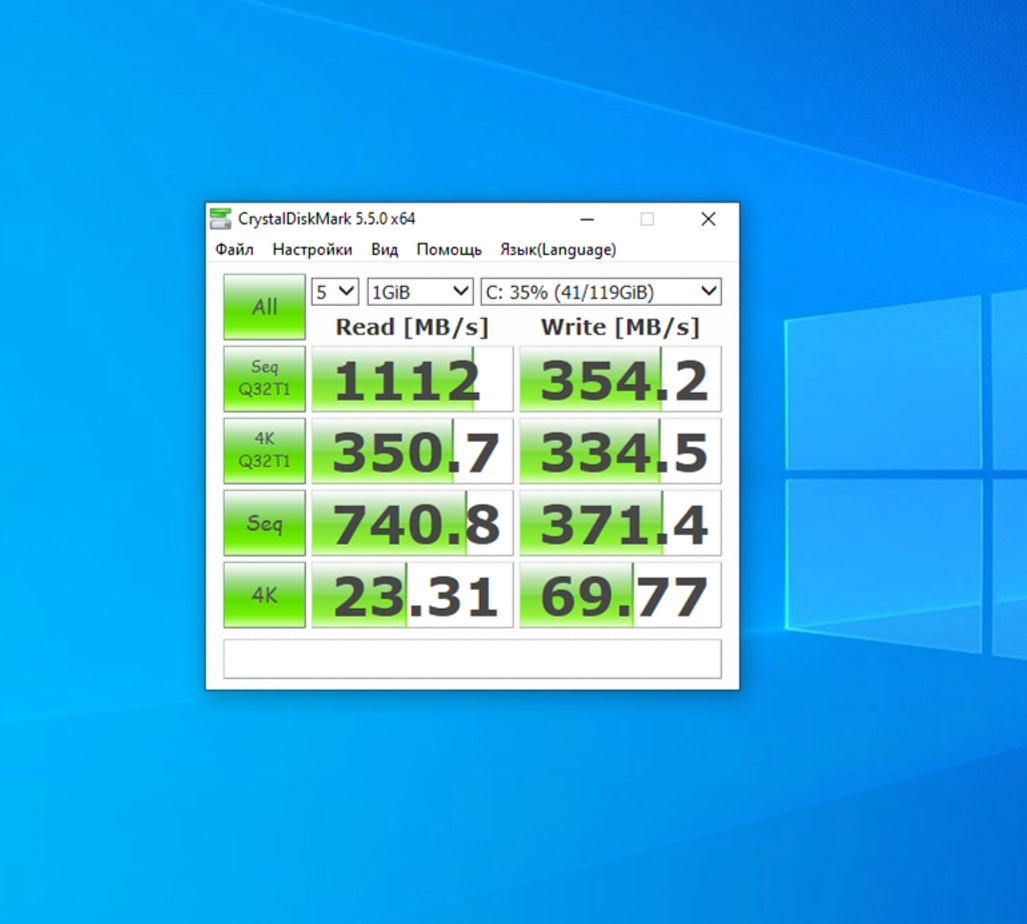The image size is (1027, 924).
Task: Minimize the CrystalDiskMark window
Action: (x=587, y=219)
